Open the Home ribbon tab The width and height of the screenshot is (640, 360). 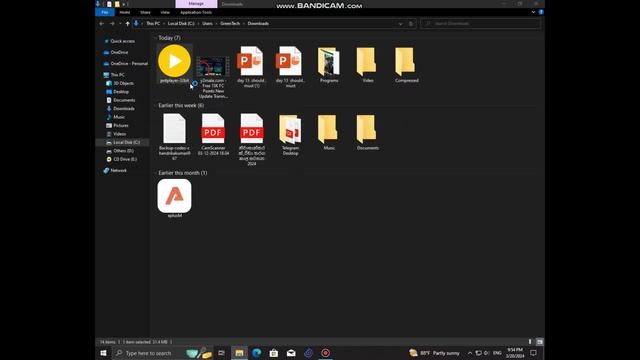(x=125, y=12)
